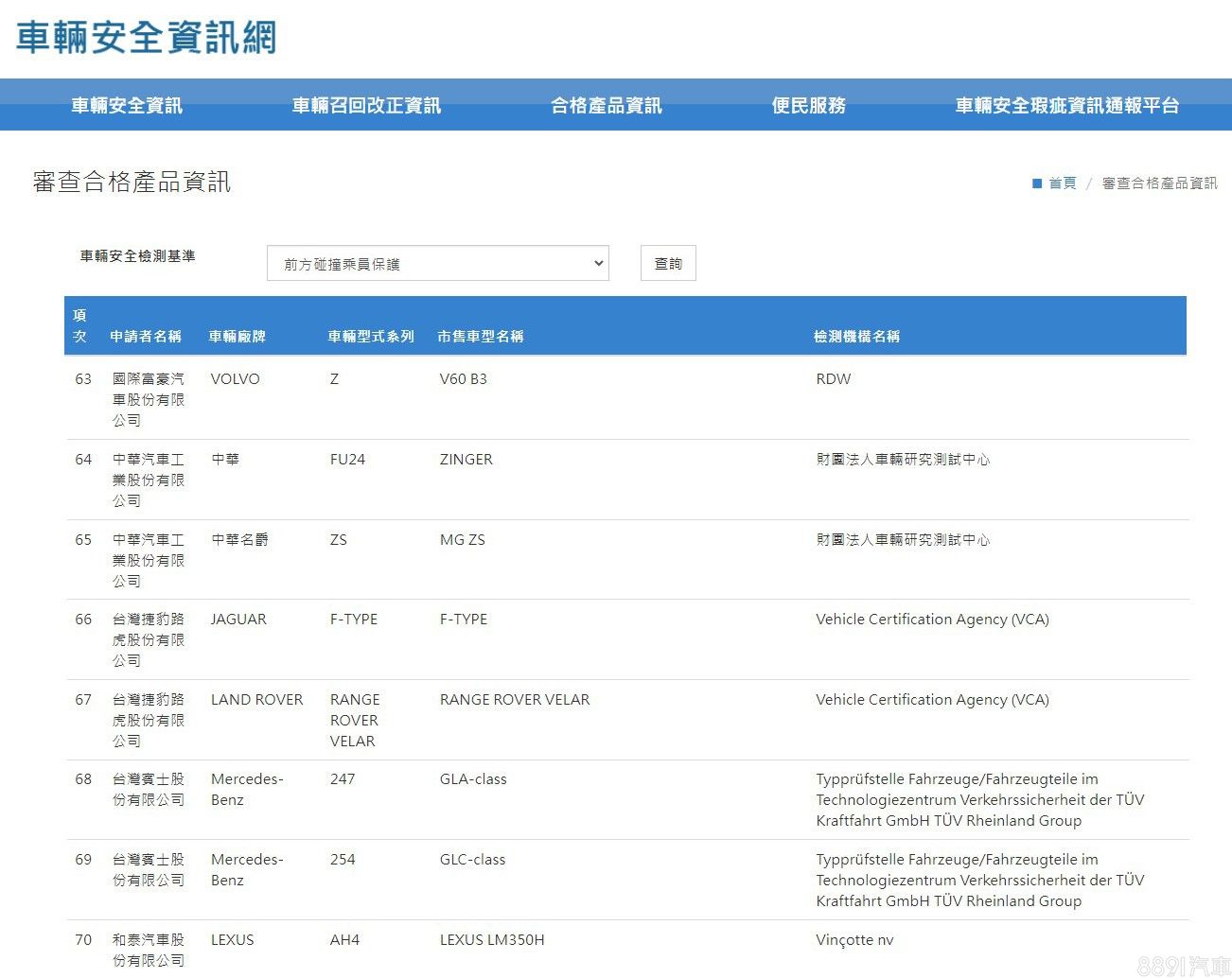Screen dimensions: 1232x978
Task: Click the 車輛廠牌 column header
Action: pyautogui.click(x=238, y=337)
